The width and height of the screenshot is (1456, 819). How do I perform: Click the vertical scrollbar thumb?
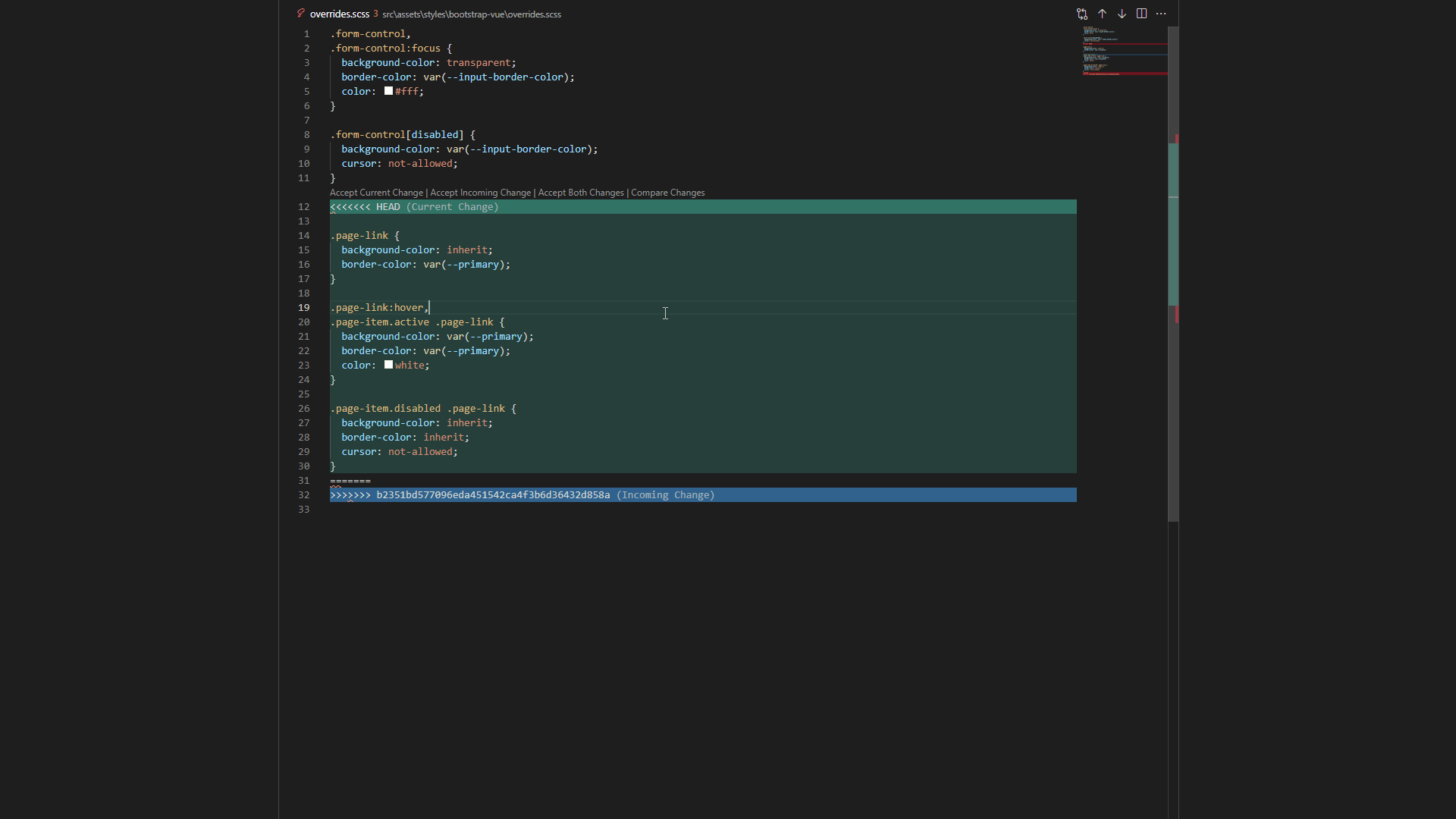[1173, 273]
